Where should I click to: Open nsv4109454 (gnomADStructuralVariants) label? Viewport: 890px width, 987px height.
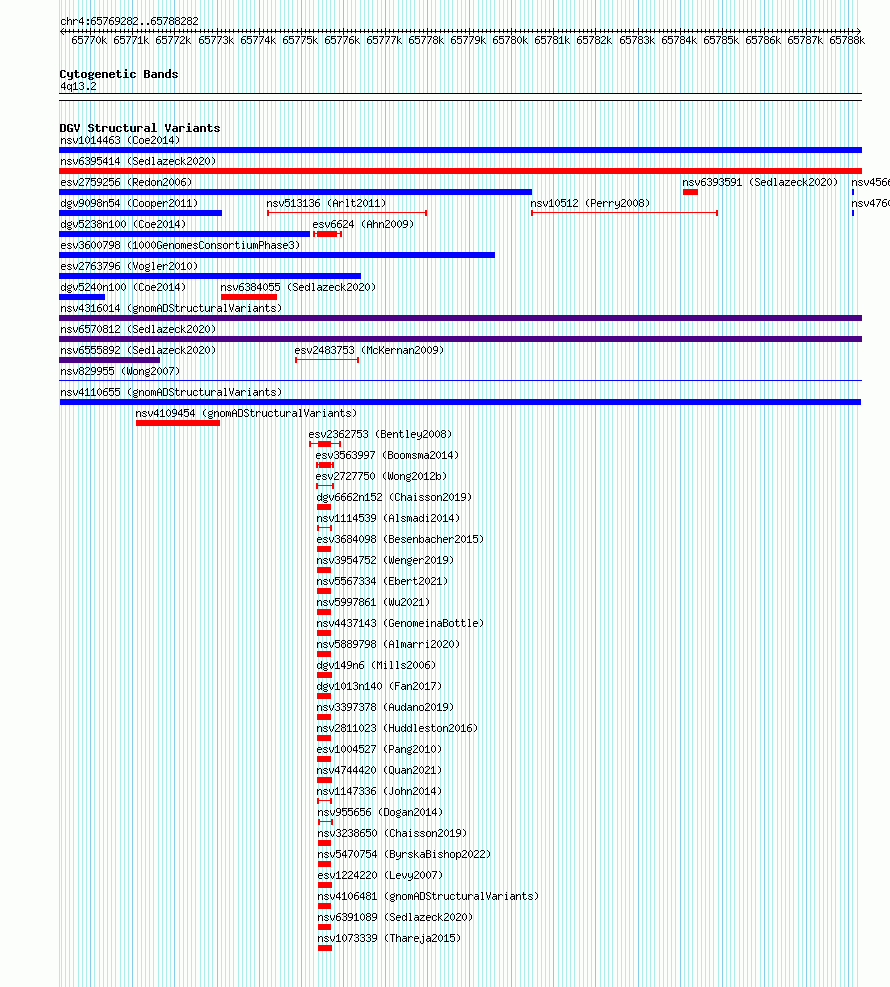click(246, 414)
